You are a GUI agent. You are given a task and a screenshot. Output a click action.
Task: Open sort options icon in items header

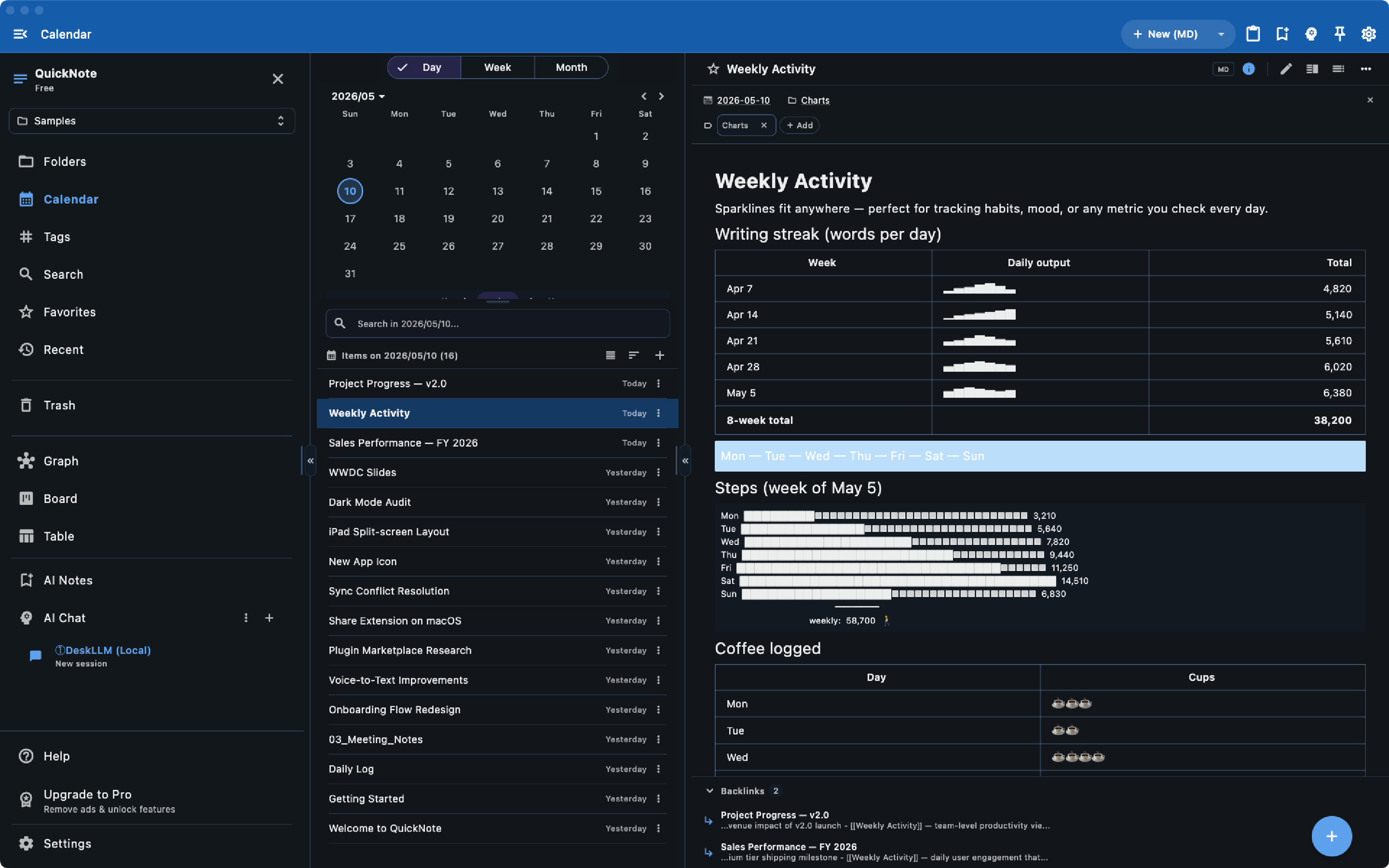tap(634, 355)
